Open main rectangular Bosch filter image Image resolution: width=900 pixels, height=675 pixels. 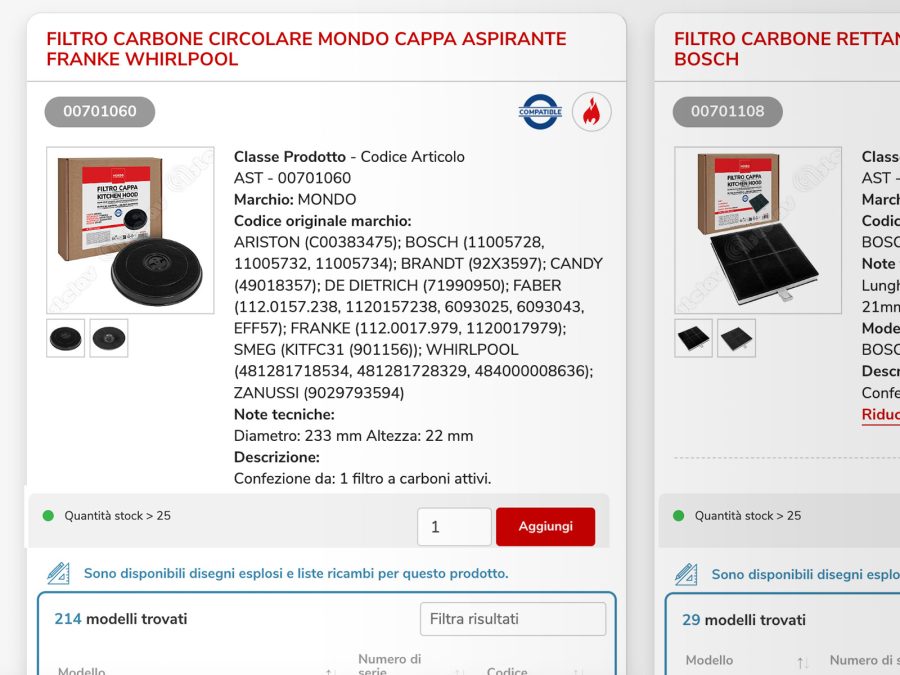click(x=758, y=230)
